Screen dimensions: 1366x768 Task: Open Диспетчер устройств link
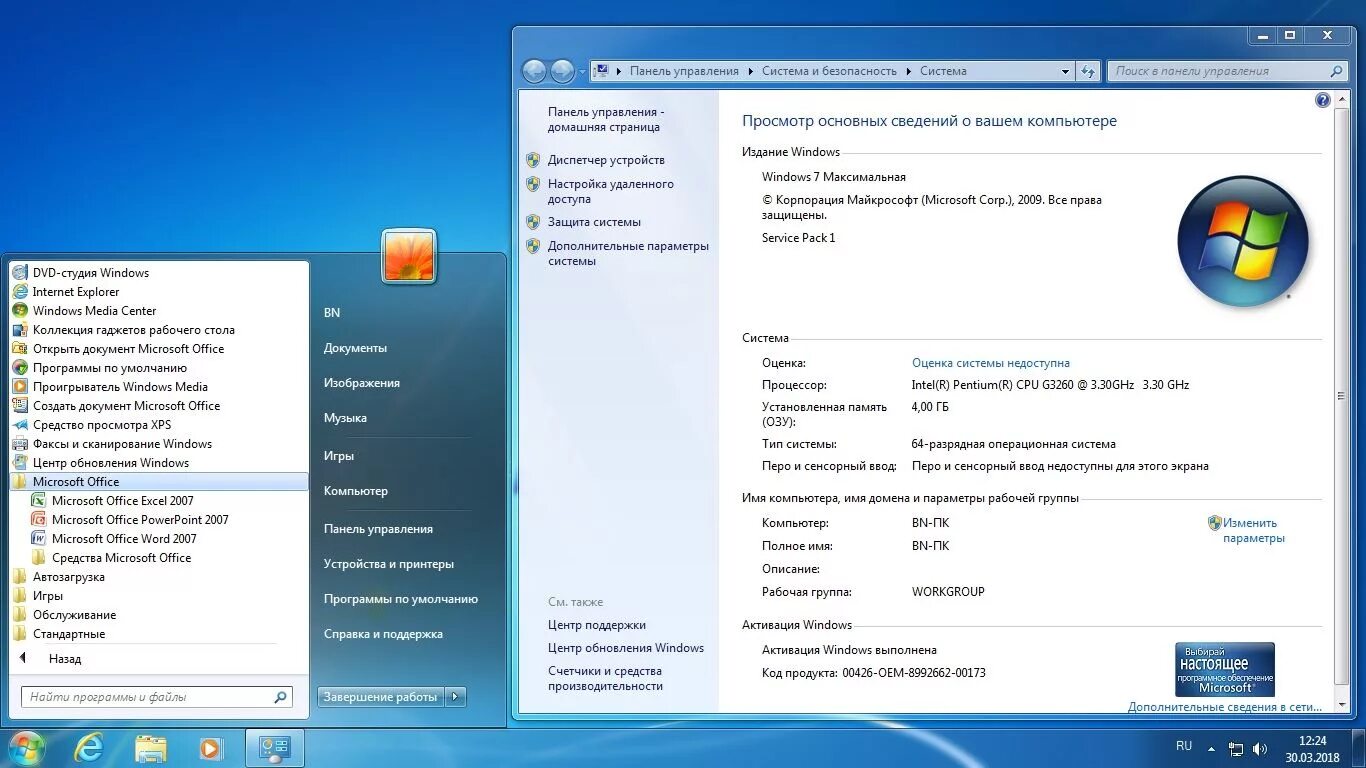coord(606,160)
